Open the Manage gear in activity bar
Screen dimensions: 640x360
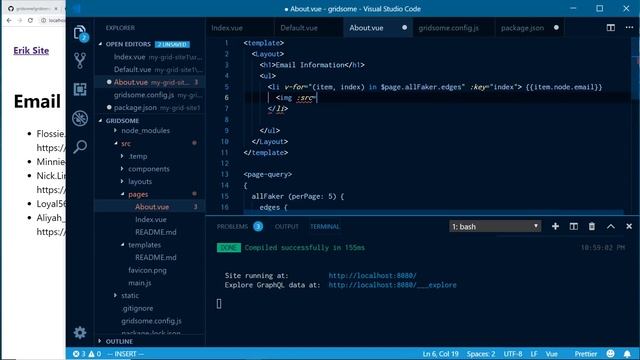80,332
